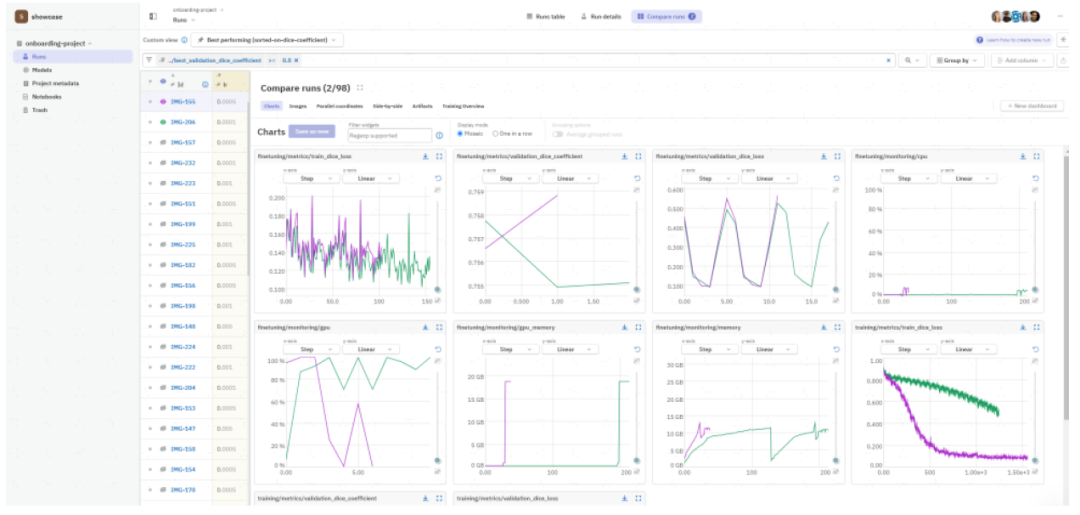Adjust smoothing slider on finetuning train_dice_loss chart
1080x515 pixels.
[437, 289]
